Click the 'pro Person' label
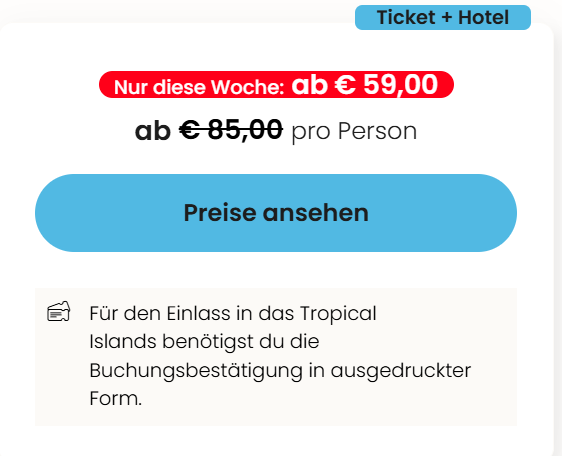The width and height of the screenshot is (562, 456). pos(354,131)
